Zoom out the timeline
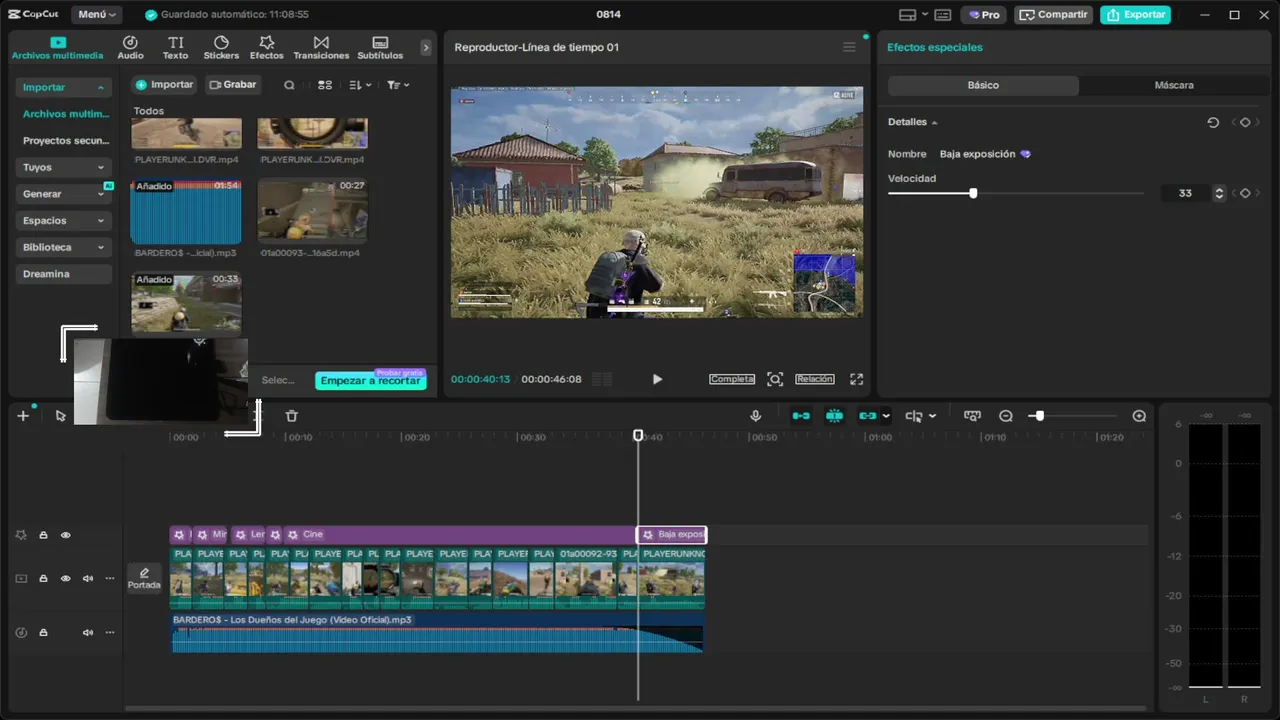This screenshot has width=1280, height=720. pos(1006,416)
